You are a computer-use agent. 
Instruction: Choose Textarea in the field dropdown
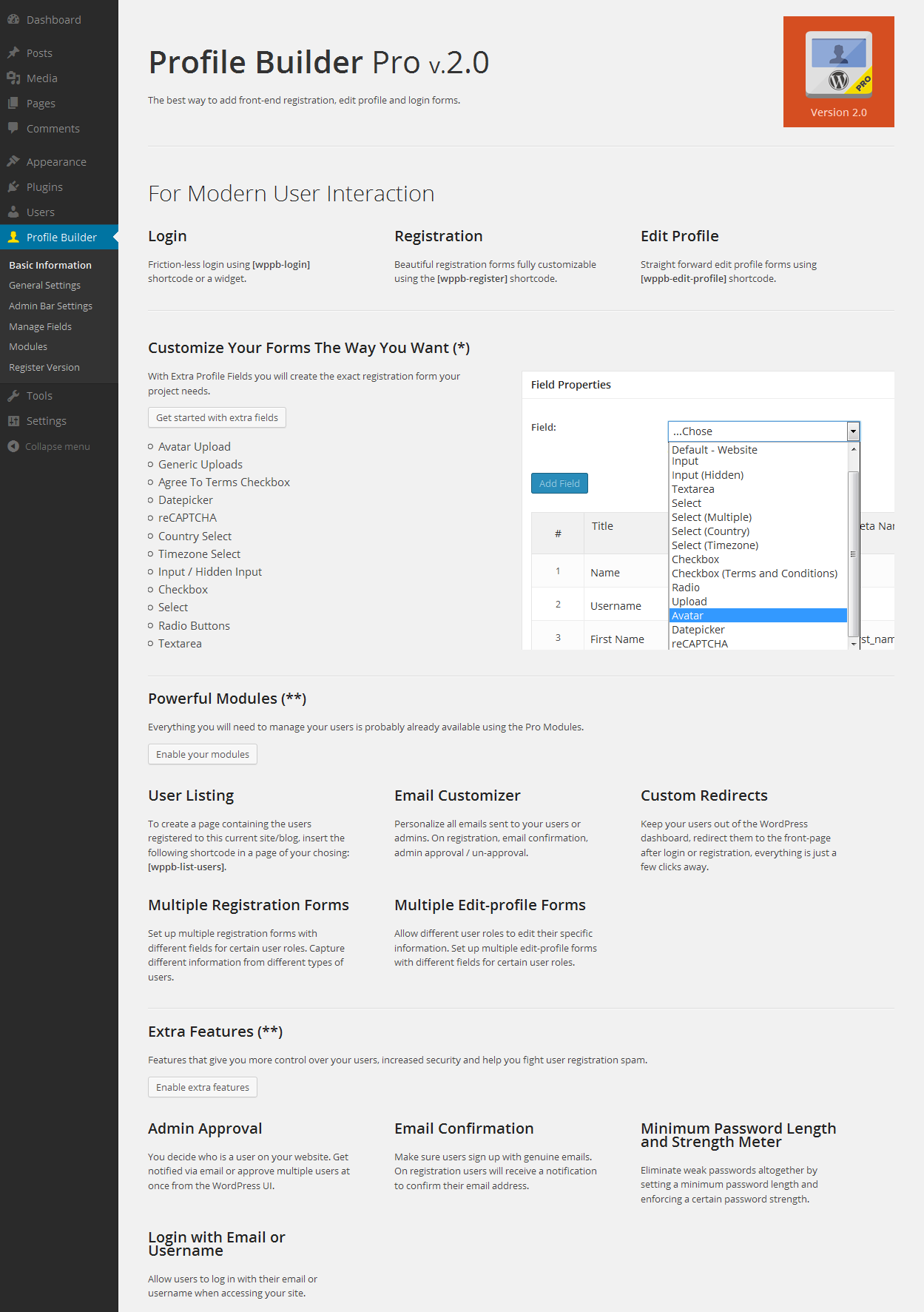pyautogui.click(x=758, y=489)
